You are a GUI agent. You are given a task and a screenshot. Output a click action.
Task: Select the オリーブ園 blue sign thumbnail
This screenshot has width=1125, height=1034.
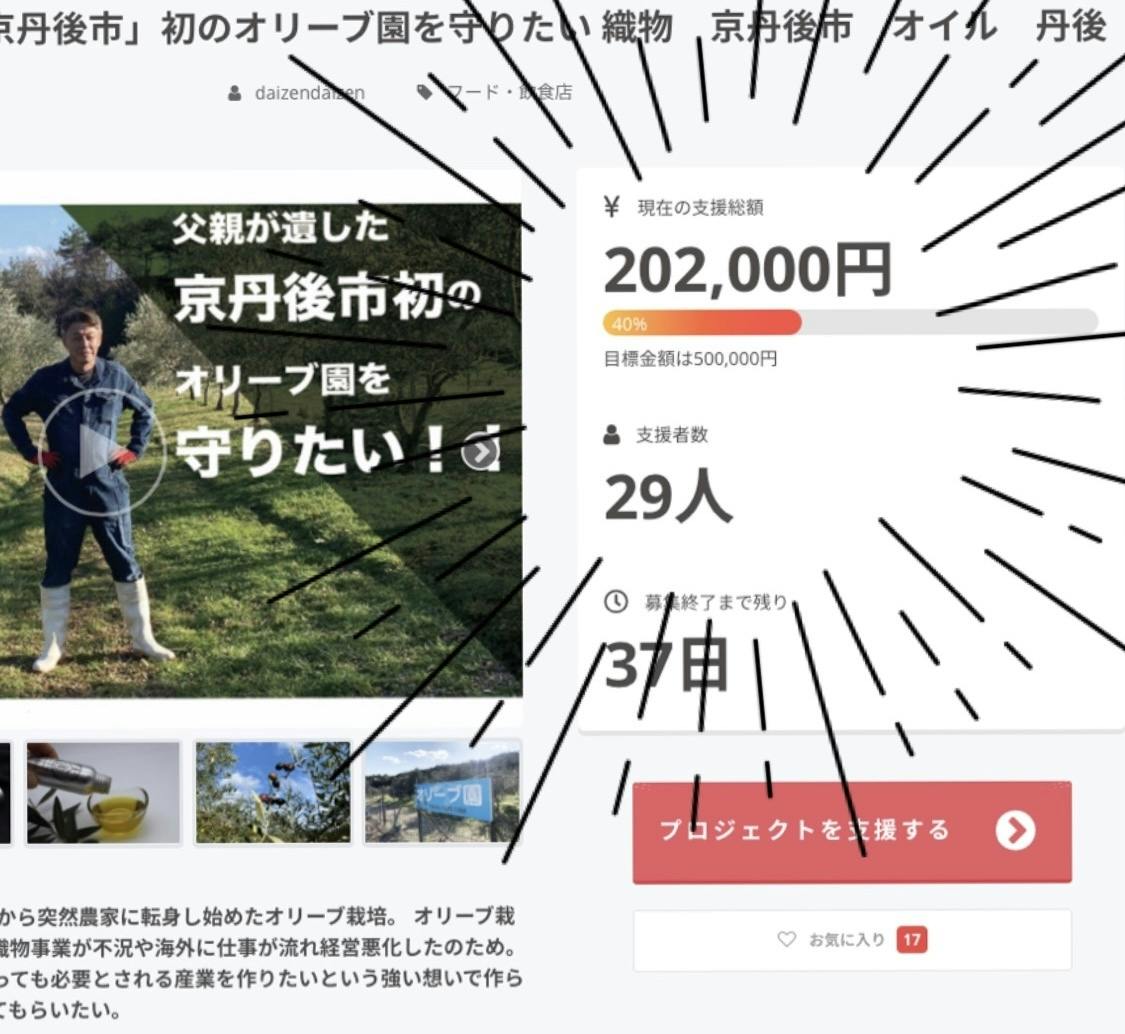click(x=443, y=793)
